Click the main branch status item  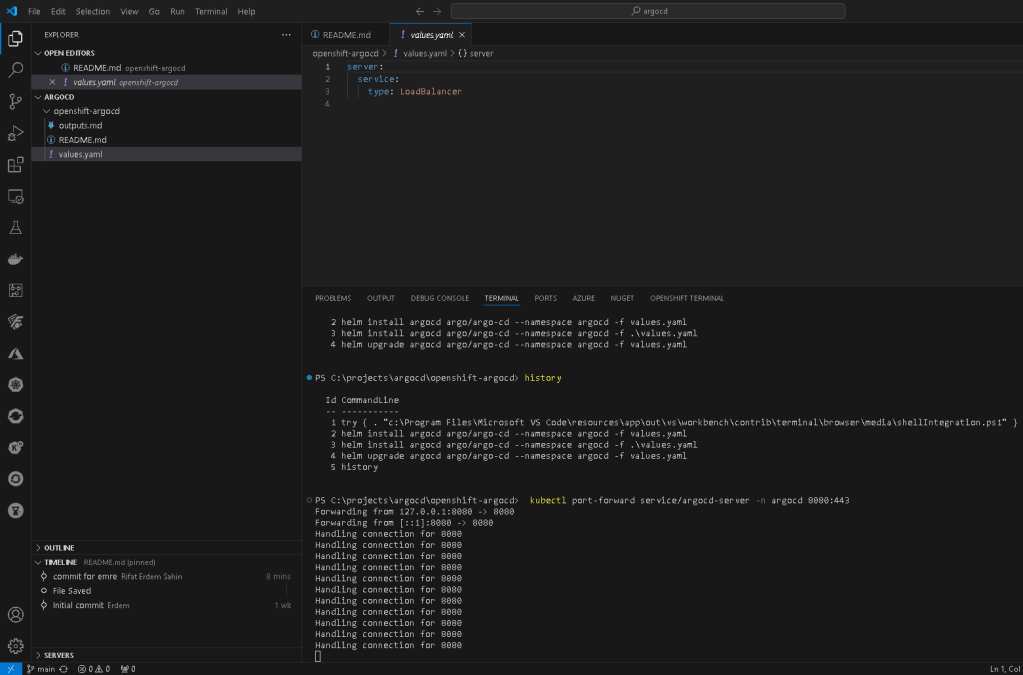(x=41, y=669)
